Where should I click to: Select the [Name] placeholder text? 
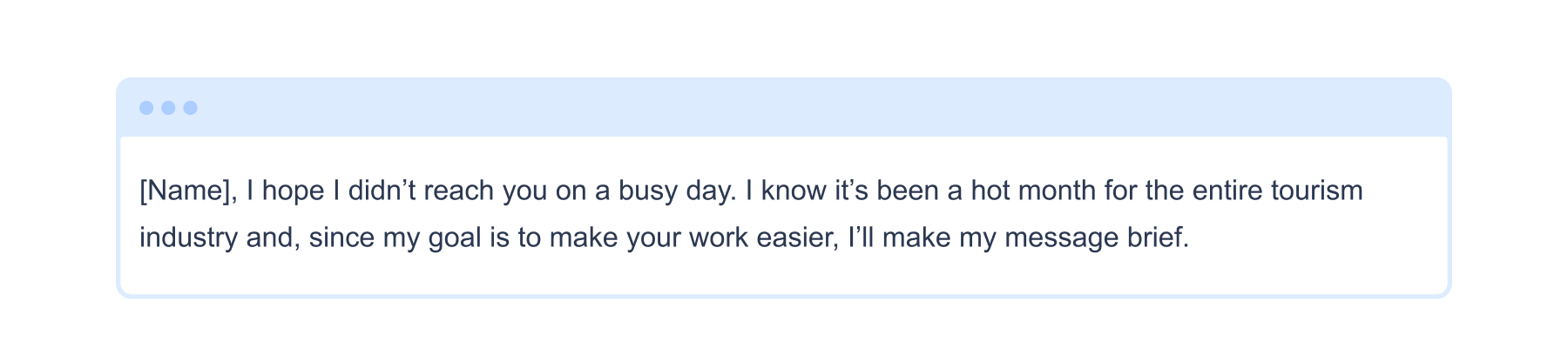[x=186, y=191]
